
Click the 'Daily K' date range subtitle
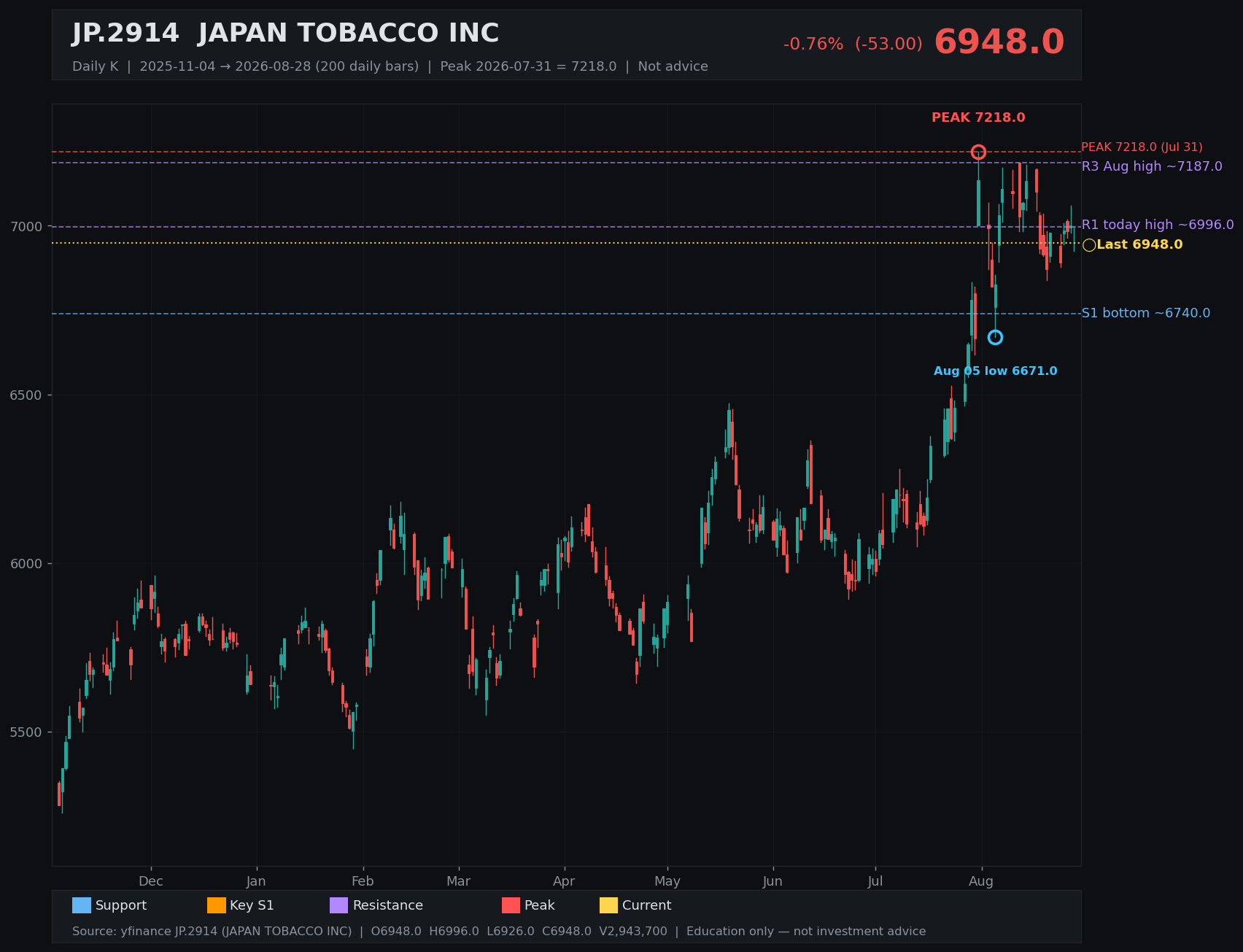click(x=390, y=66)
